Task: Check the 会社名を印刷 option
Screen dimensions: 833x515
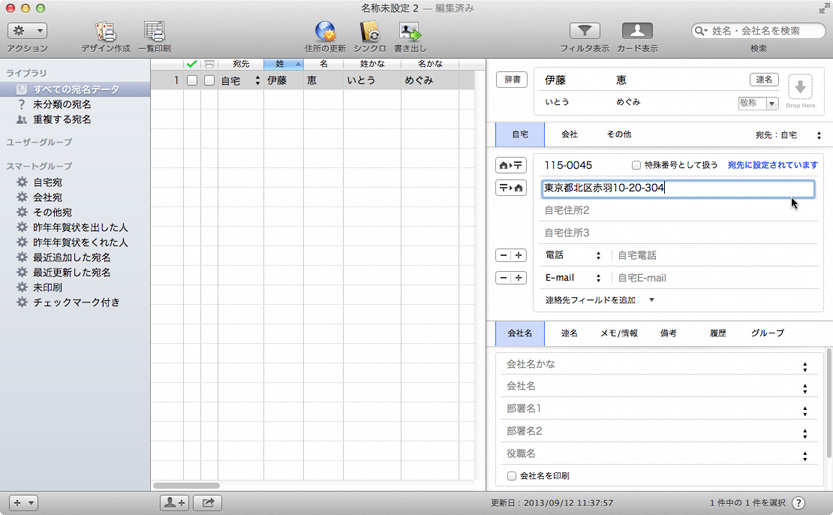Action: tap(512, 476)
